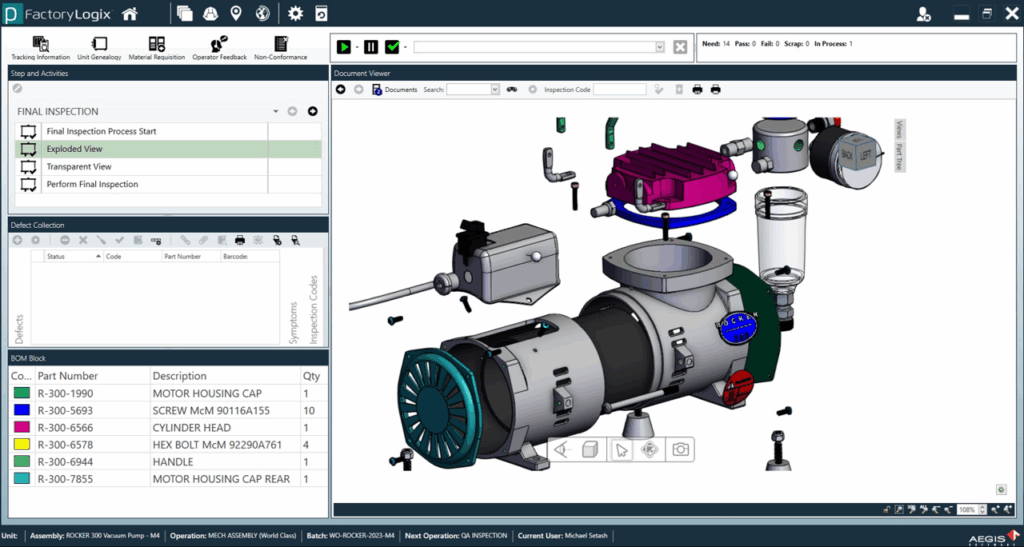The height and width of the screenshot is (547, 1024).
Task: Select the Transparent View step
Action: [79, 167]
